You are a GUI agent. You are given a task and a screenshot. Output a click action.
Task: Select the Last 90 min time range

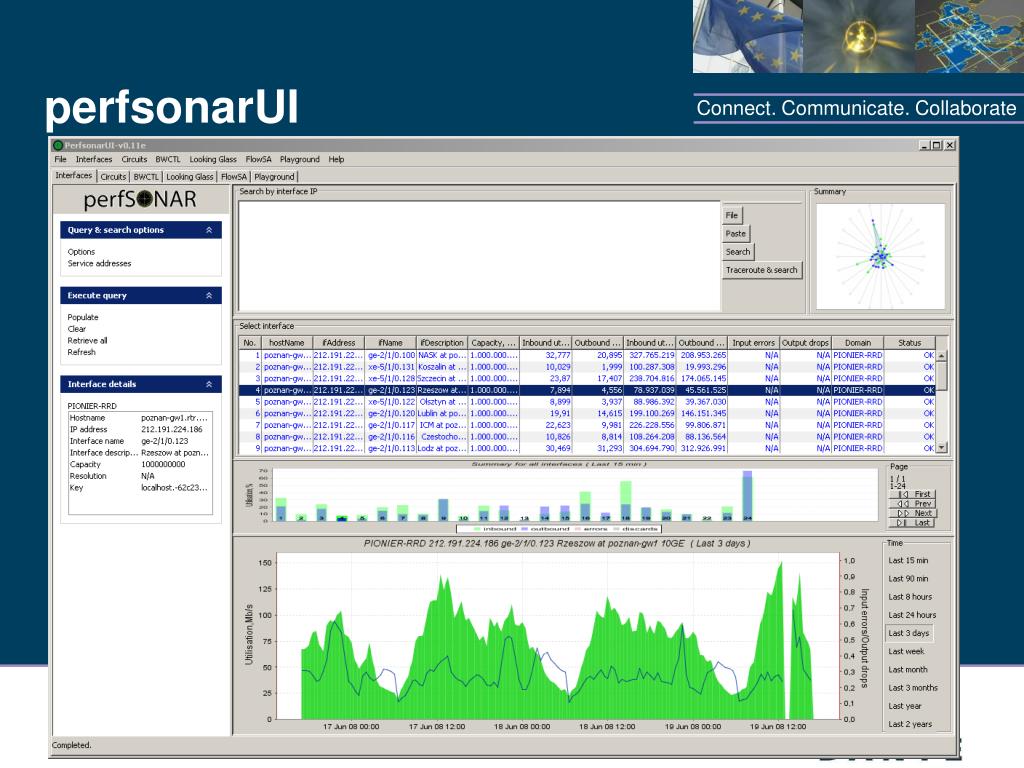[x=908, y=579]
